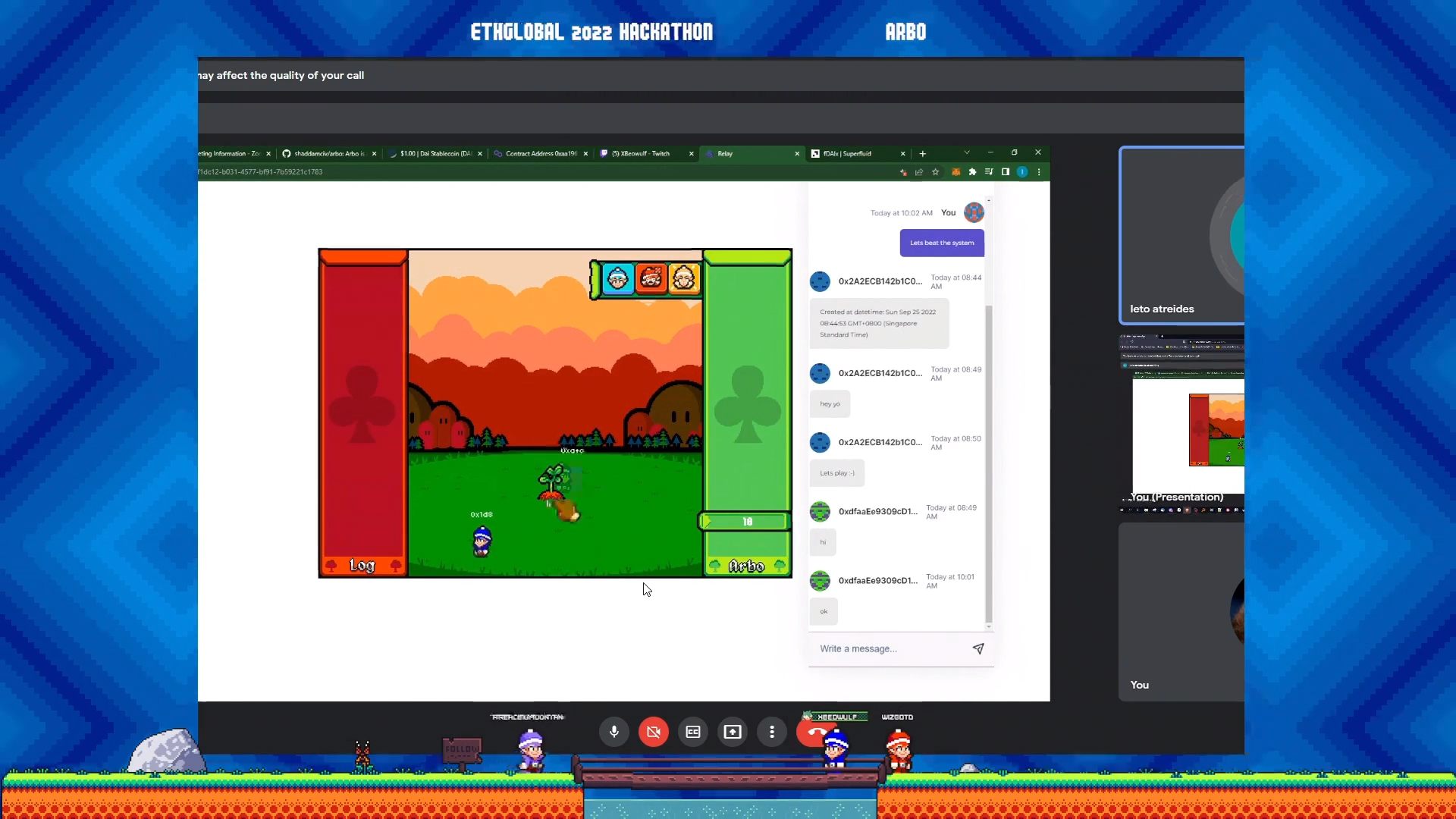The height and width of the screenshot is (819, 1456).
Task: Click the blue-hat character portrait in game
Action: pos(618,279)
